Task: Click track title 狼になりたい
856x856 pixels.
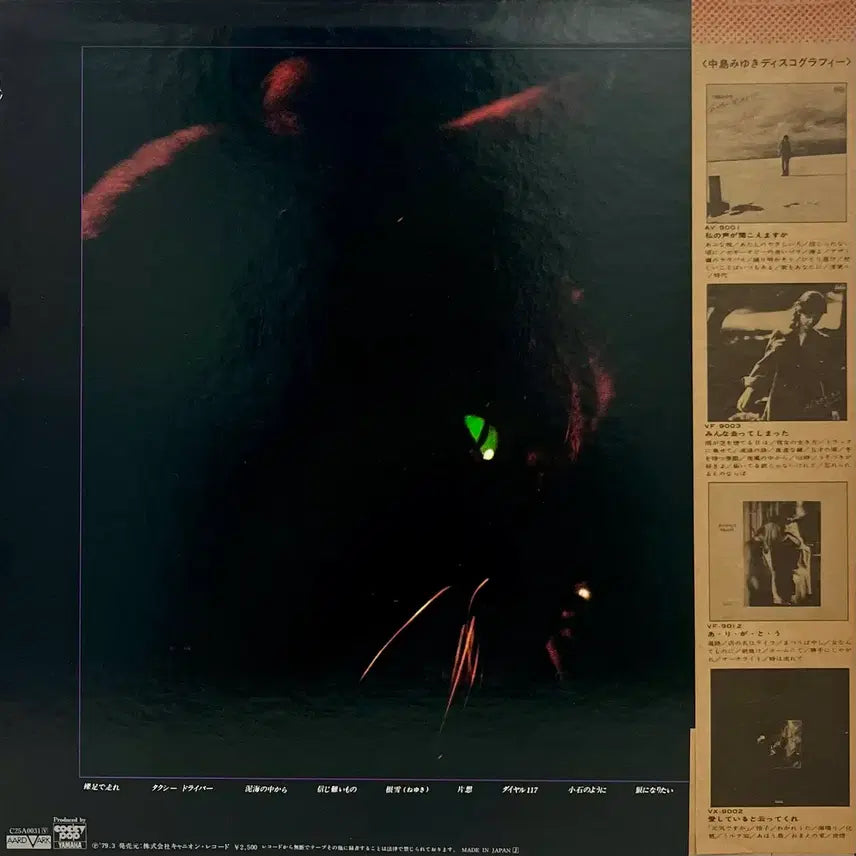Action: click(x=654, y=790)
